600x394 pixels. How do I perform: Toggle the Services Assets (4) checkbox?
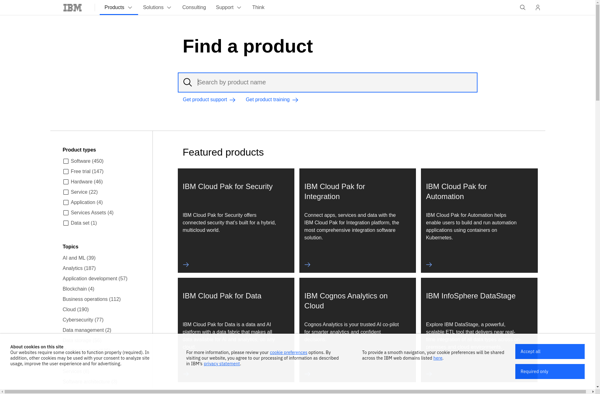pos(66,213)
